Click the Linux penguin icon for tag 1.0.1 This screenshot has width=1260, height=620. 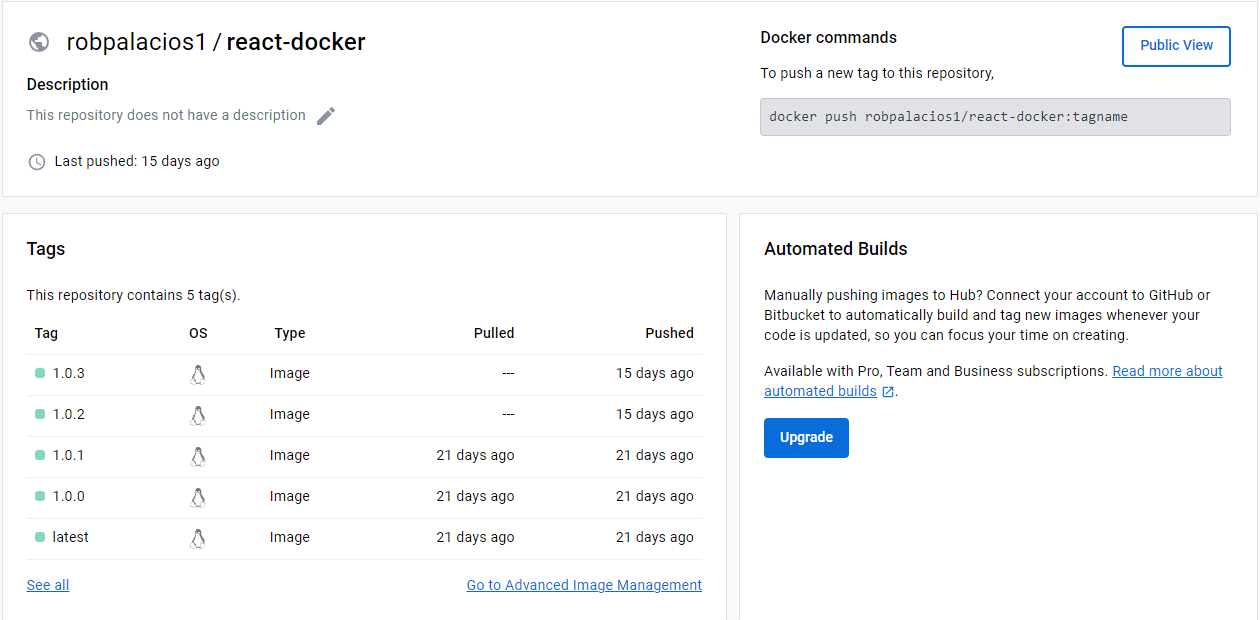click(198, 456)
